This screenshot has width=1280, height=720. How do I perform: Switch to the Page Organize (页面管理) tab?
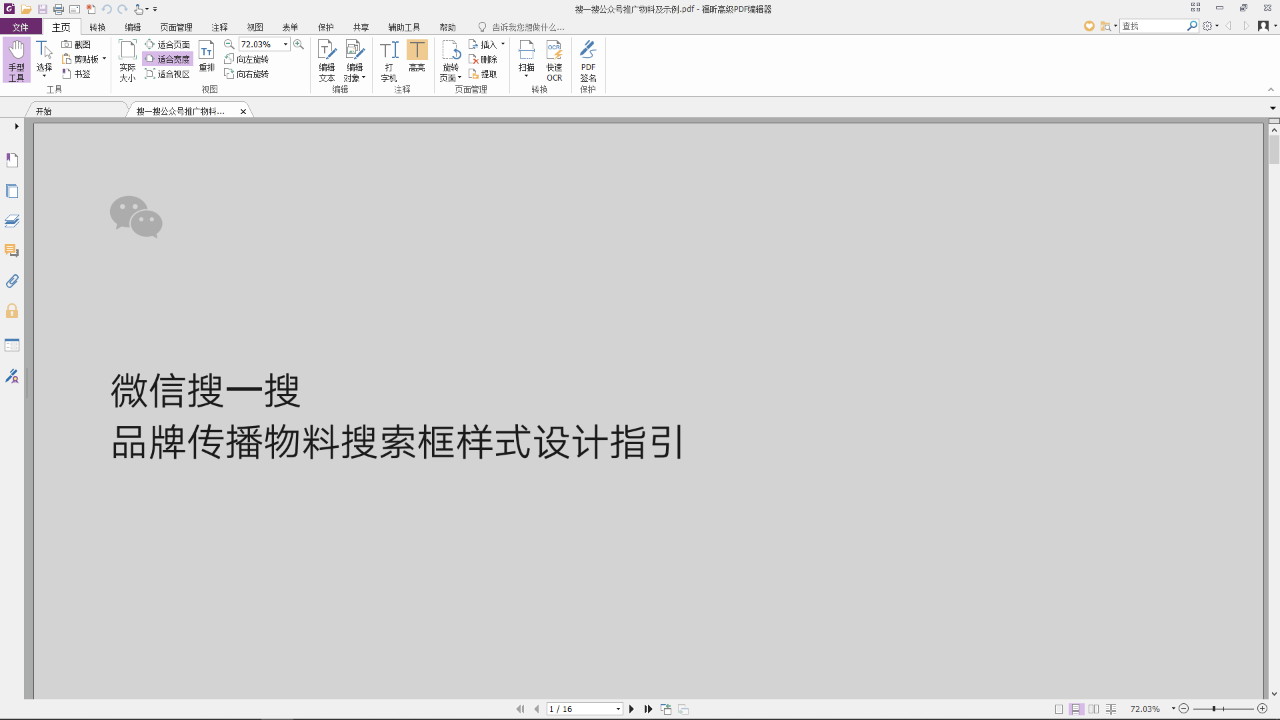[x=176, y=27]
